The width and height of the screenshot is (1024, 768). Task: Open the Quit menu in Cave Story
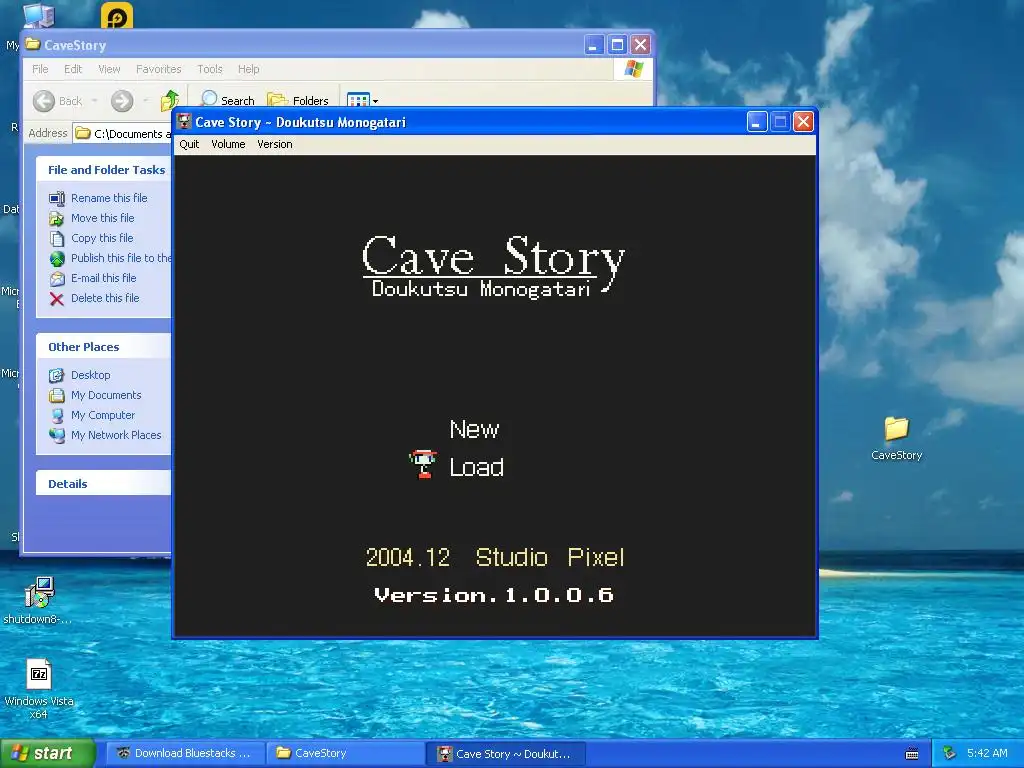[189, 144]
